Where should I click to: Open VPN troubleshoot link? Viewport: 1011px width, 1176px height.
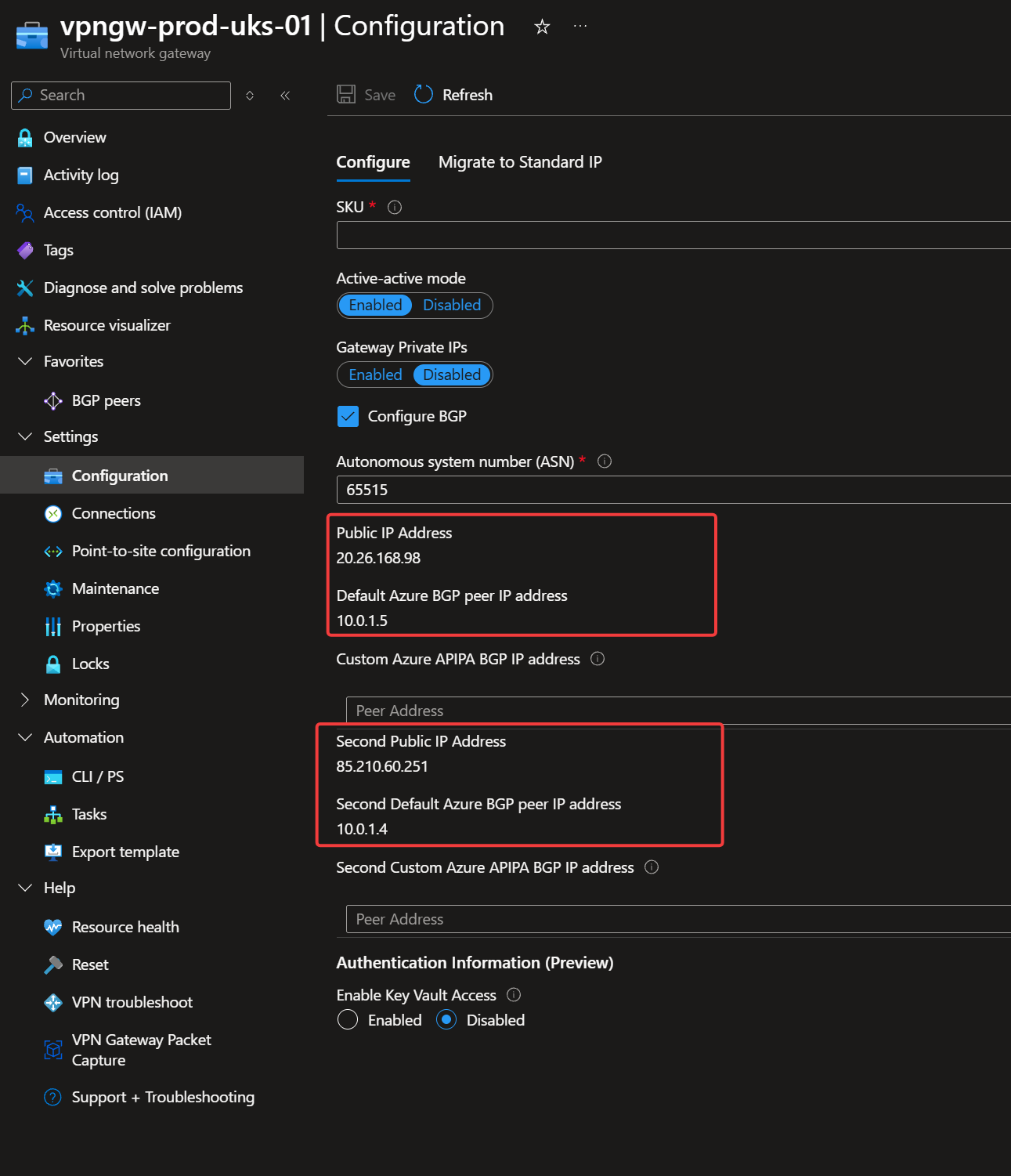pyautogui.click(x=132, y=1003)
